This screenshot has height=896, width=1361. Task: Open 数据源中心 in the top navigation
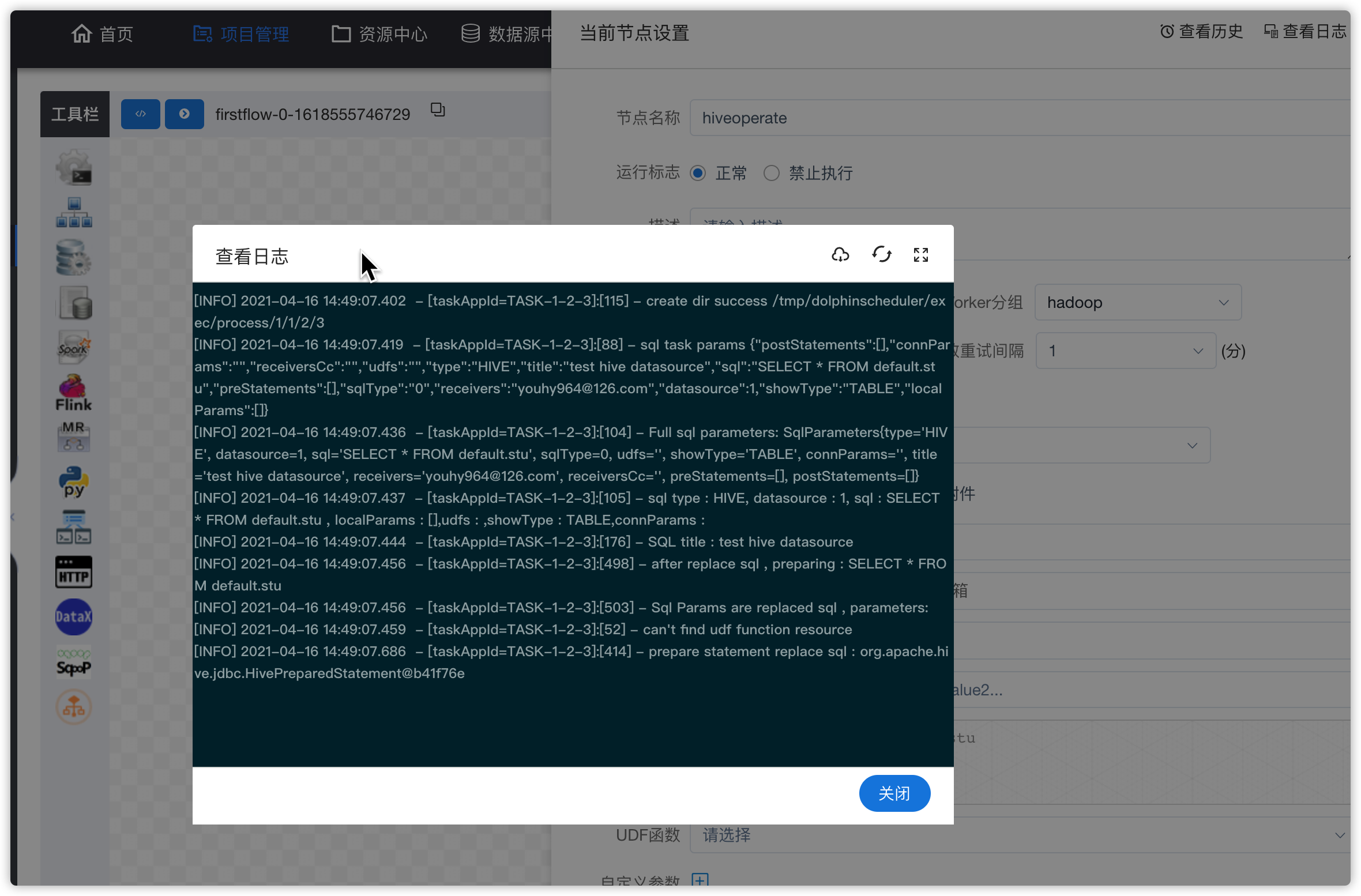point(507,34)
